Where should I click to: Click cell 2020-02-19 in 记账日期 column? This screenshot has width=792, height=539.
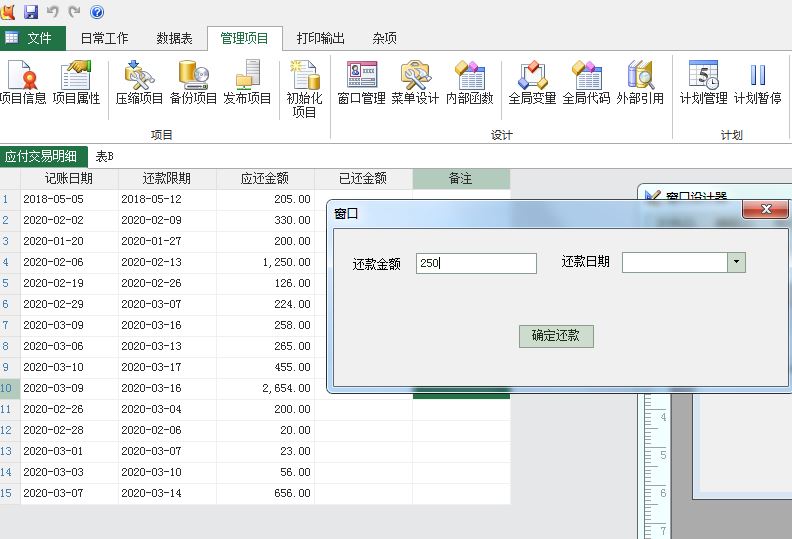click(69, 283)
